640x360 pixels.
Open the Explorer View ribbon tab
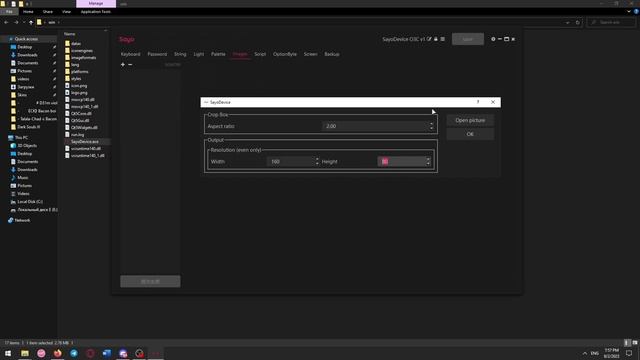pyautogui.click(x=67, y=12)
